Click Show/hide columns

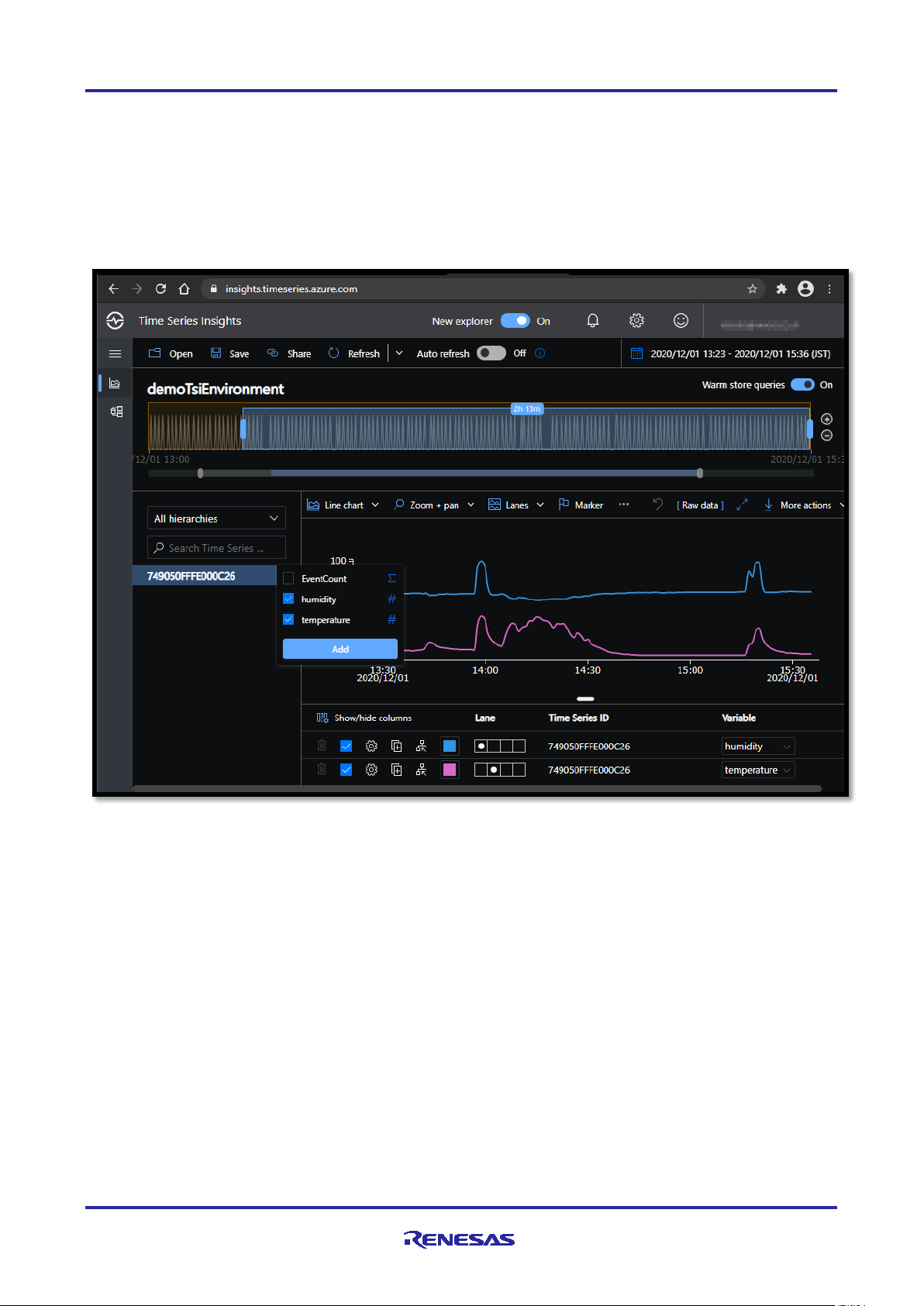(364, 718)
